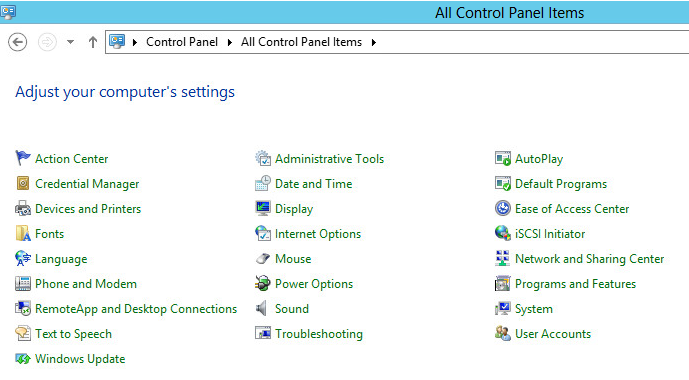The width and height of the screenshot is (689, 380).
Task: Click the Programs and Features icon
Action: (503, 283)
